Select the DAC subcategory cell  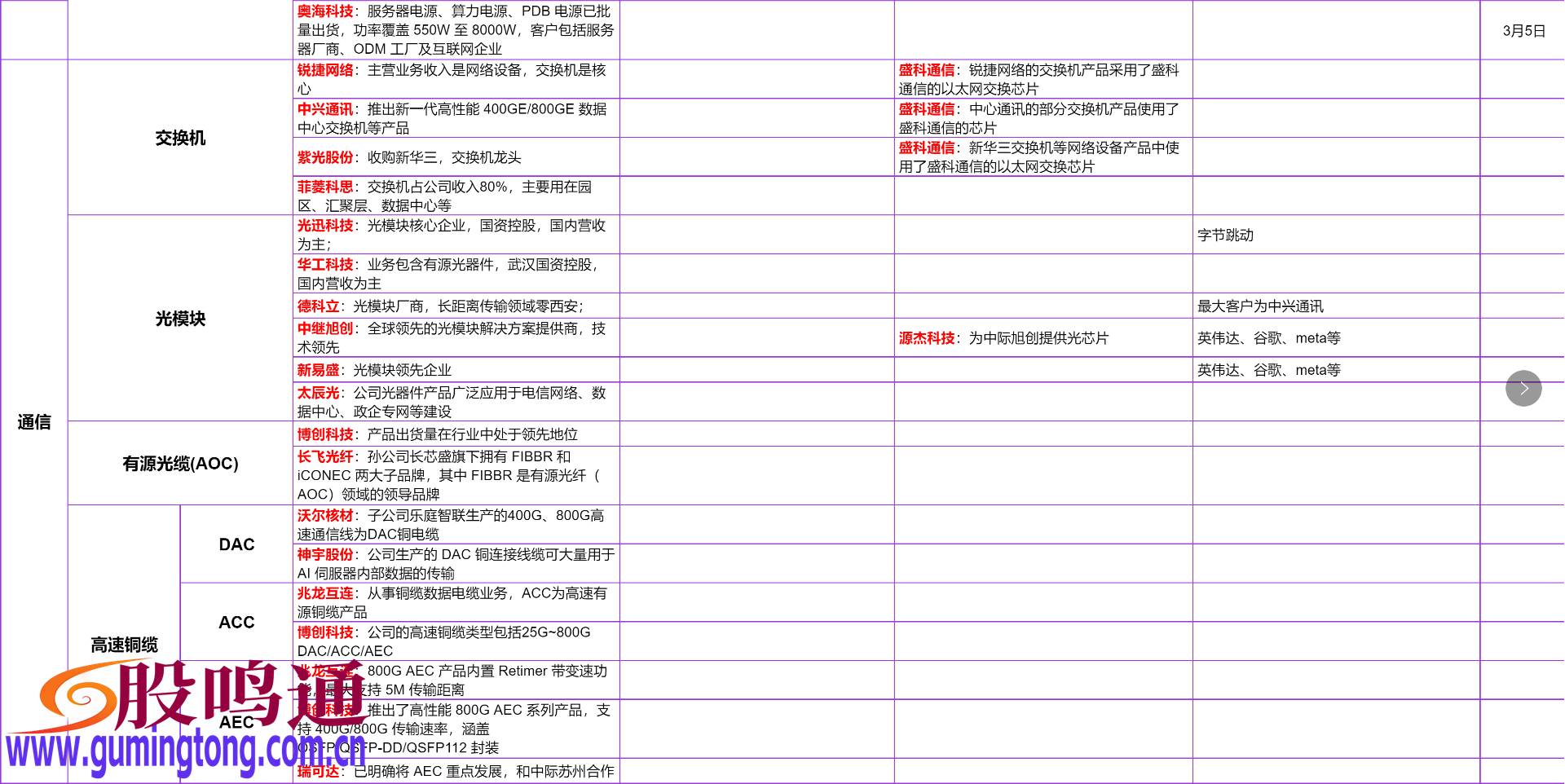[x=236, y=544]
